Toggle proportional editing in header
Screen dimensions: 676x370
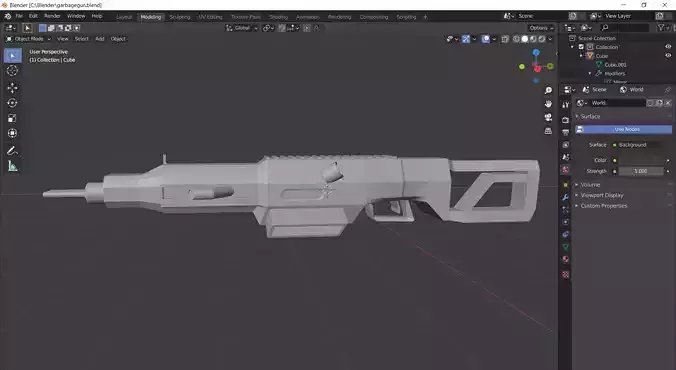click(x=307, y=28)
